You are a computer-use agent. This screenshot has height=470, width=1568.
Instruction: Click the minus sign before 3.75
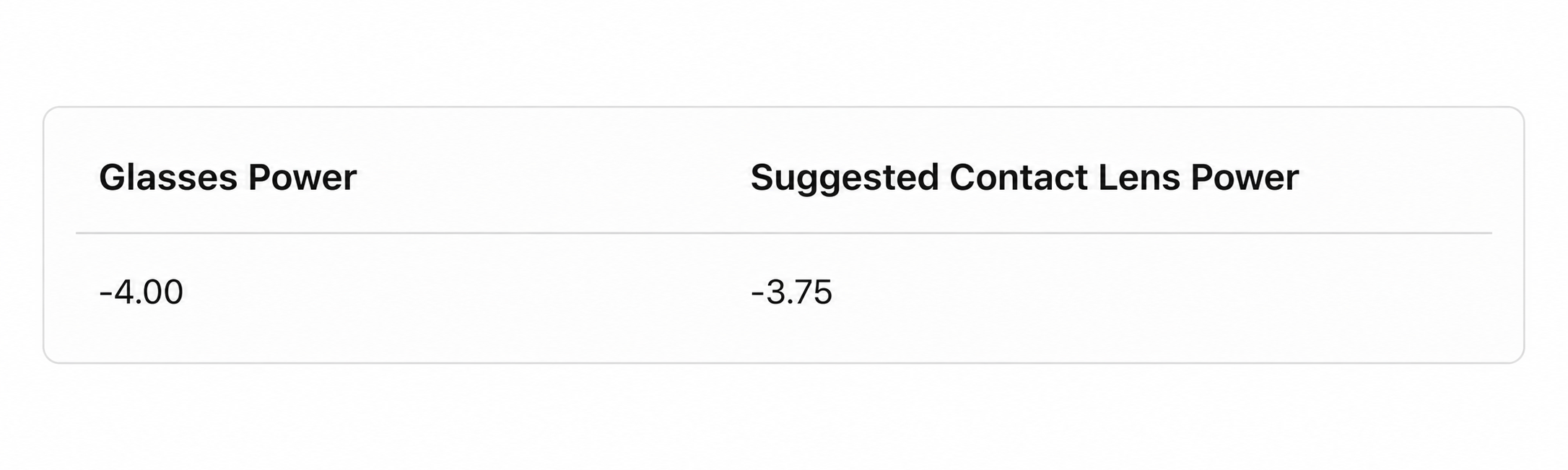[x=757, y=294]
